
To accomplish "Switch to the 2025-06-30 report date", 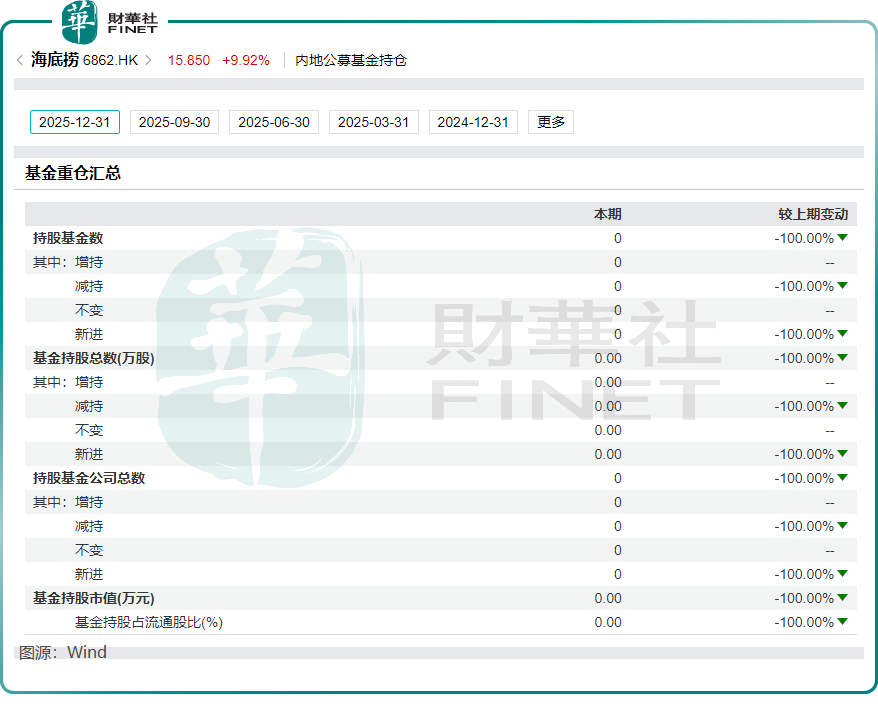I will click(274, 122).
